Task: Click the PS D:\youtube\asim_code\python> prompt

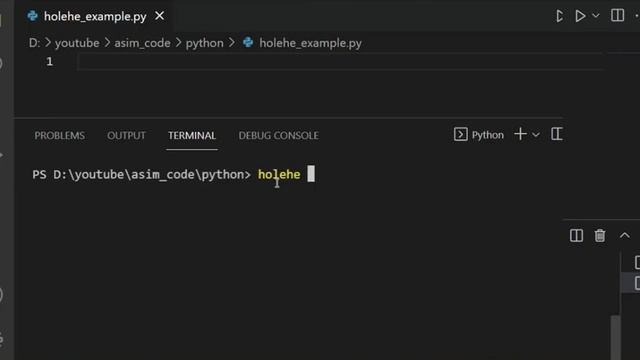Action: coord(141,175)
